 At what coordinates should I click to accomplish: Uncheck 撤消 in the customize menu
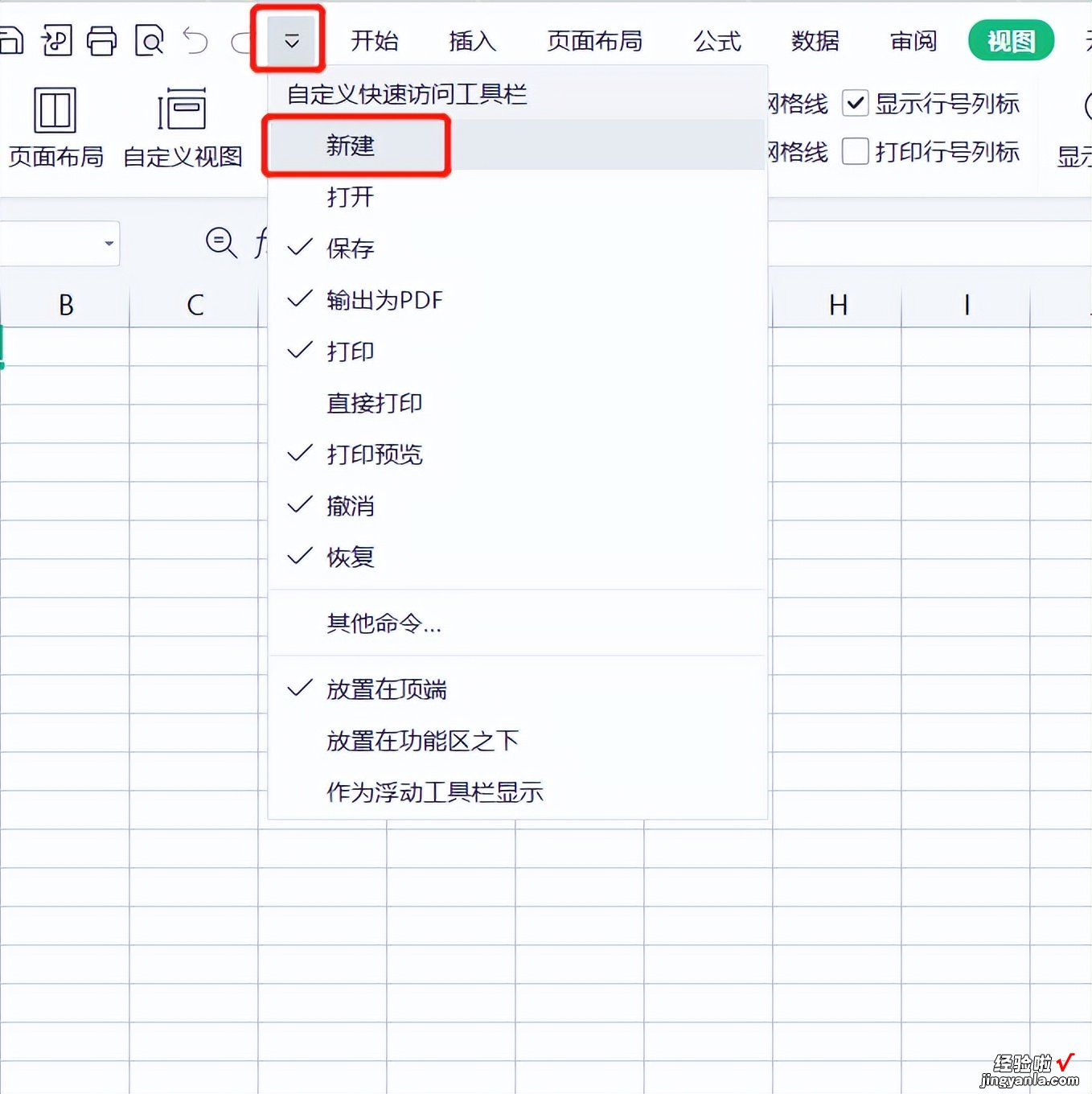517,506
